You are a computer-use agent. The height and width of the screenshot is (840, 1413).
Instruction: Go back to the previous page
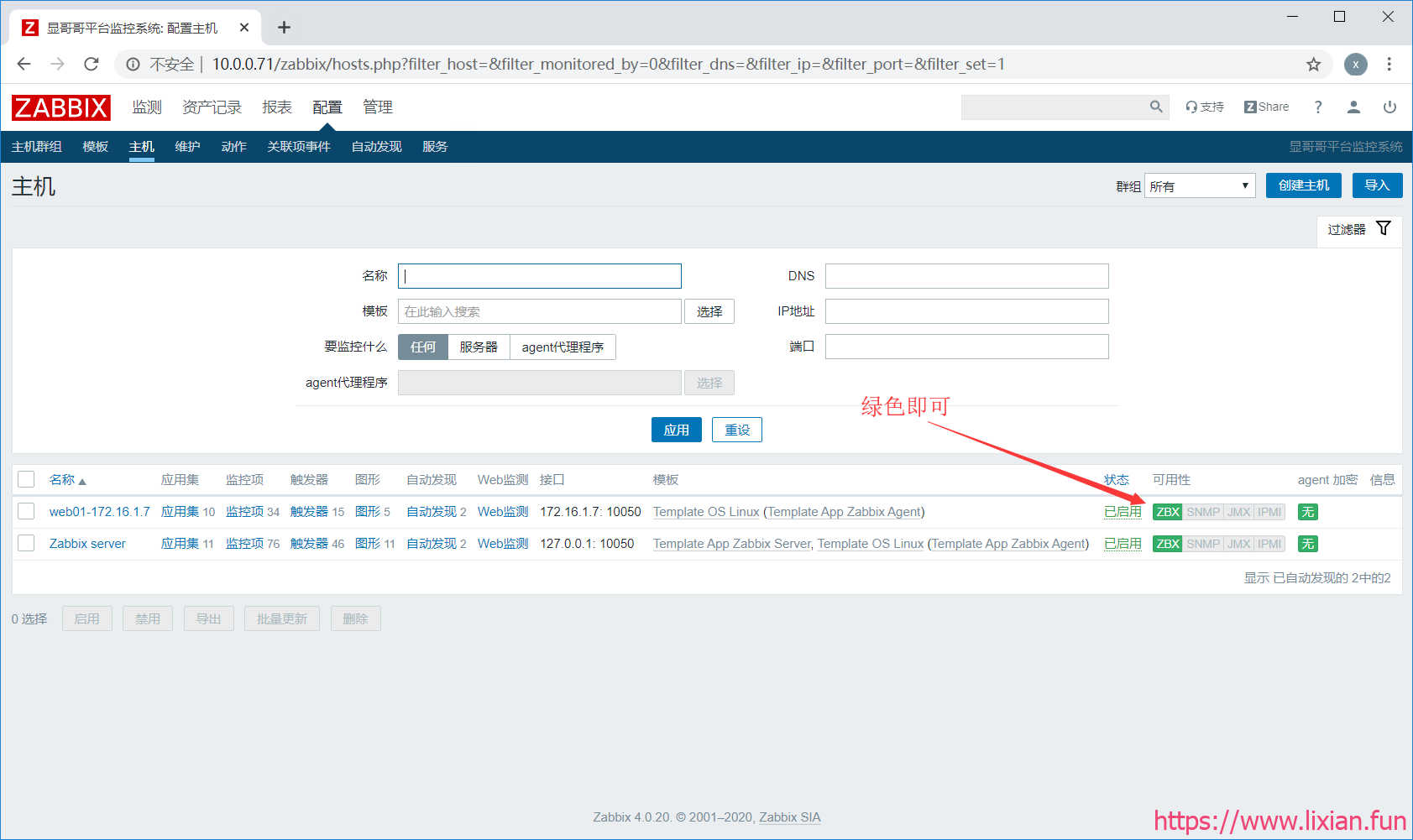point(24,64)
